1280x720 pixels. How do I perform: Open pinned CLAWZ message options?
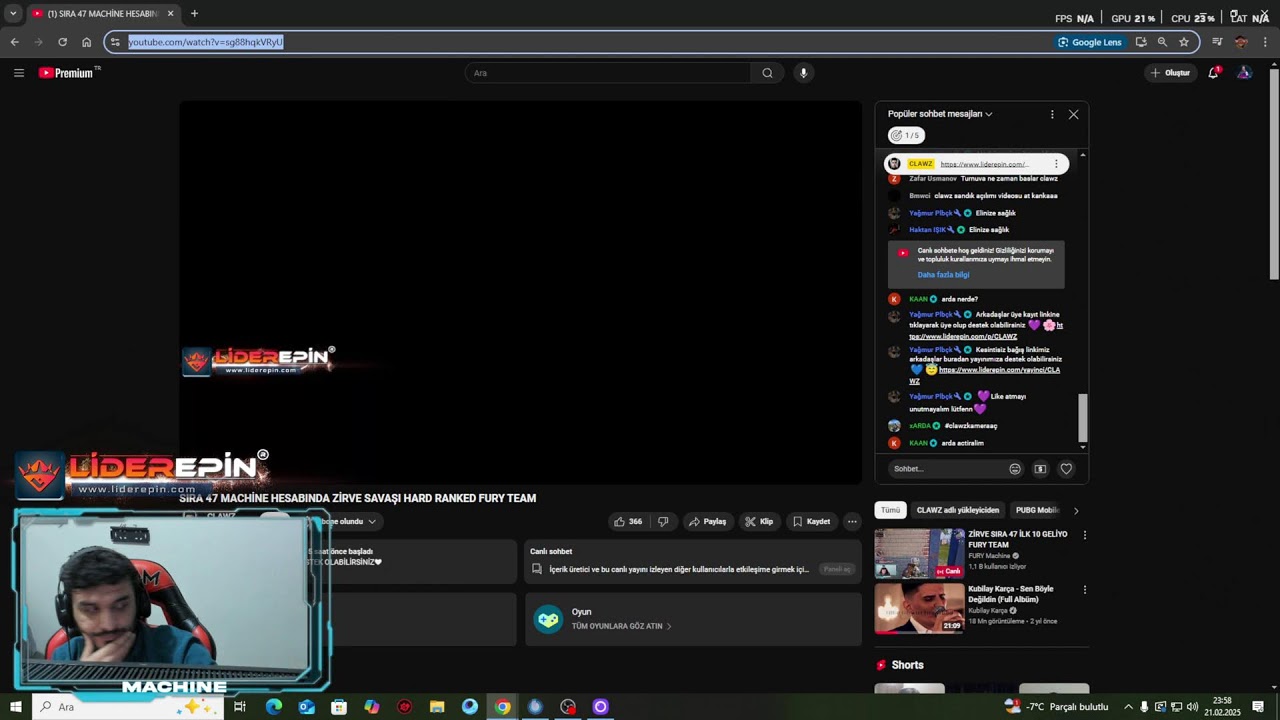(x=1056, y=164)
